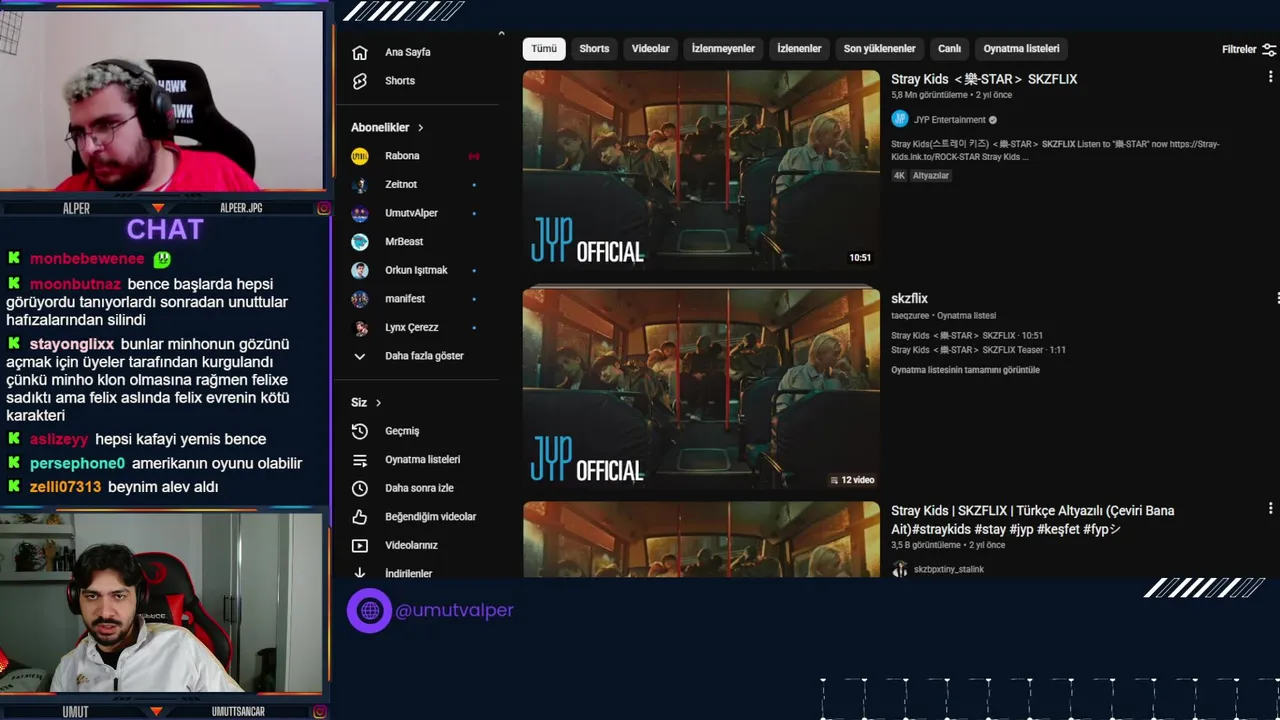Image resolution: width=1280 pixels, height=720 pixels.
Task: Click chat username monbebewenee
Action: (87, 259)
